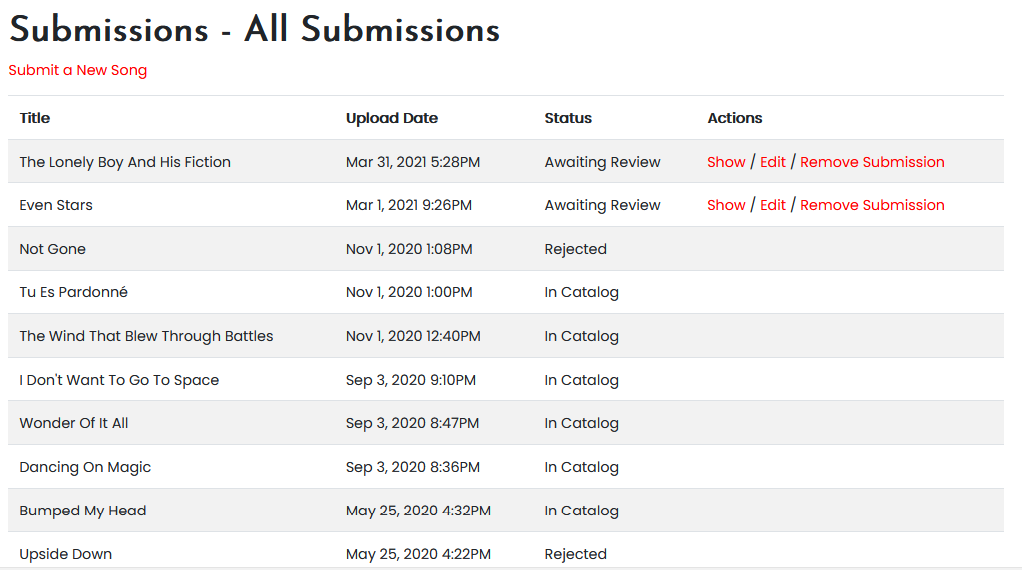Edit the Even Stars submission
Image resolution: width=1022 pixels, height=570 pixels.
[x=773, y=205]
